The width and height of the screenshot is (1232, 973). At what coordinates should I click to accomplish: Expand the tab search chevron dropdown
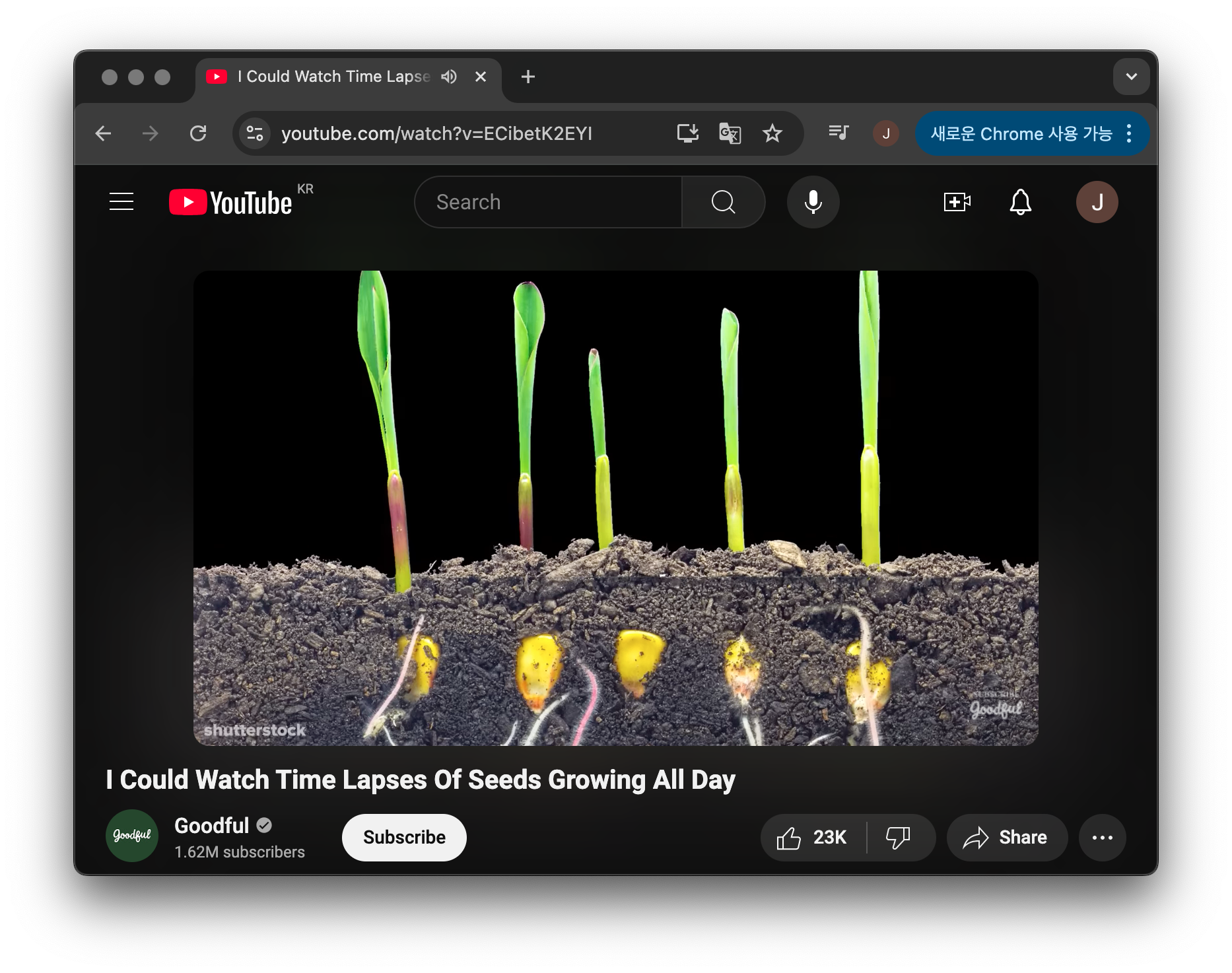coord(1131,77)
